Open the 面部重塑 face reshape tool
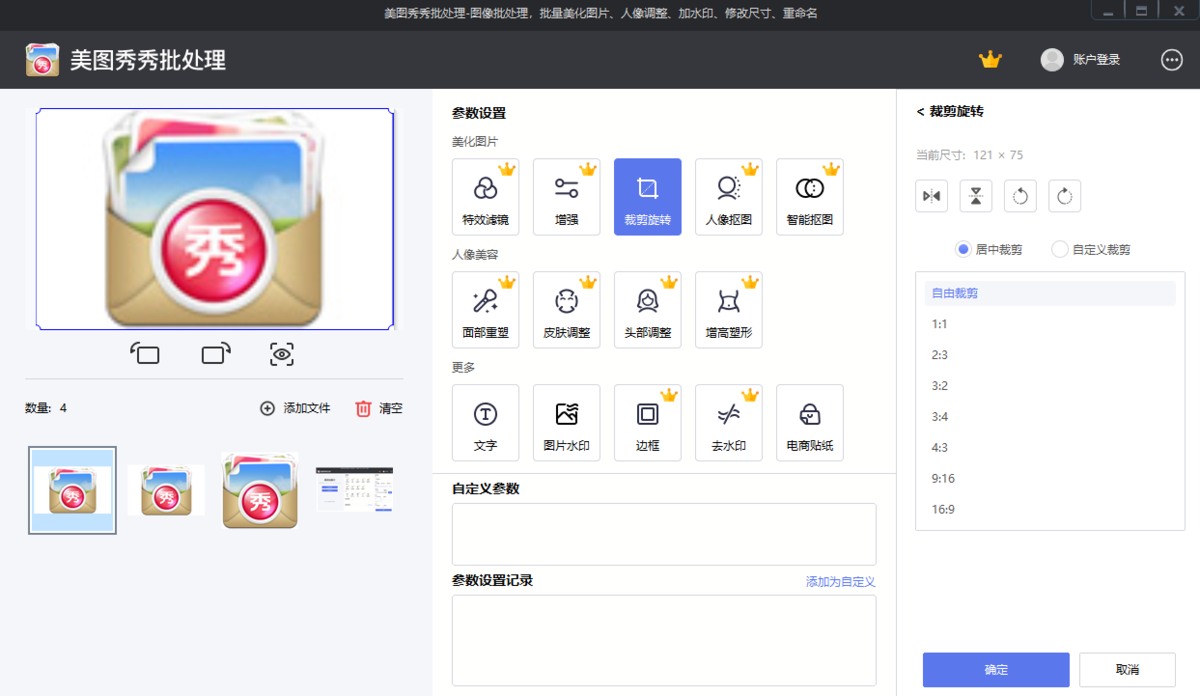 (x=485, y=310)
